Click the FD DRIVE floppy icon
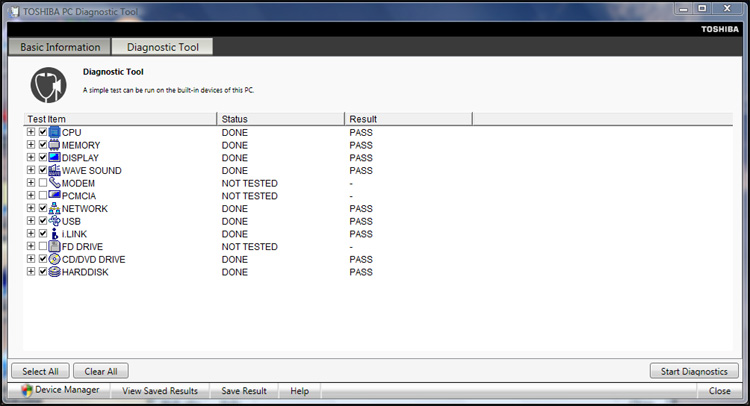Viewport: 750px width, 406px height. pos(55,246)
